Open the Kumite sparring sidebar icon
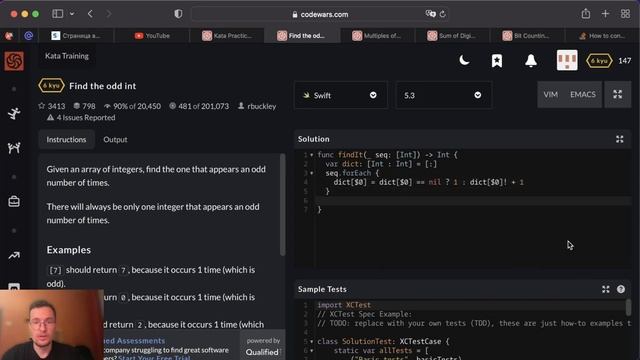 click(14, 148)
